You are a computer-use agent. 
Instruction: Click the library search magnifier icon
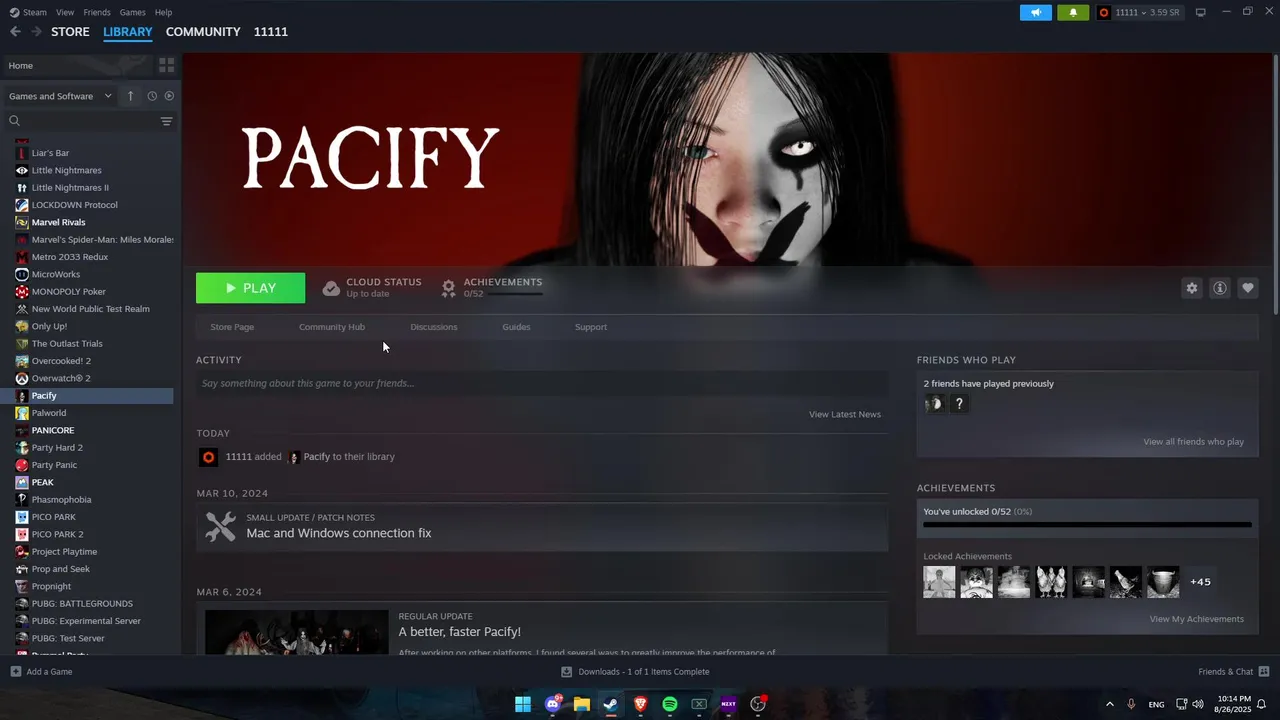click(14, 121)
